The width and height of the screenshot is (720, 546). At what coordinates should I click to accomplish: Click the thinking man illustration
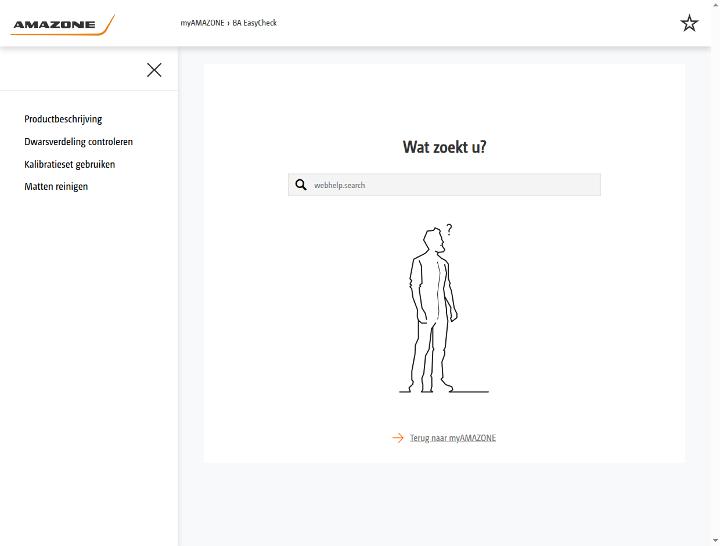click(x=444, y=308)
